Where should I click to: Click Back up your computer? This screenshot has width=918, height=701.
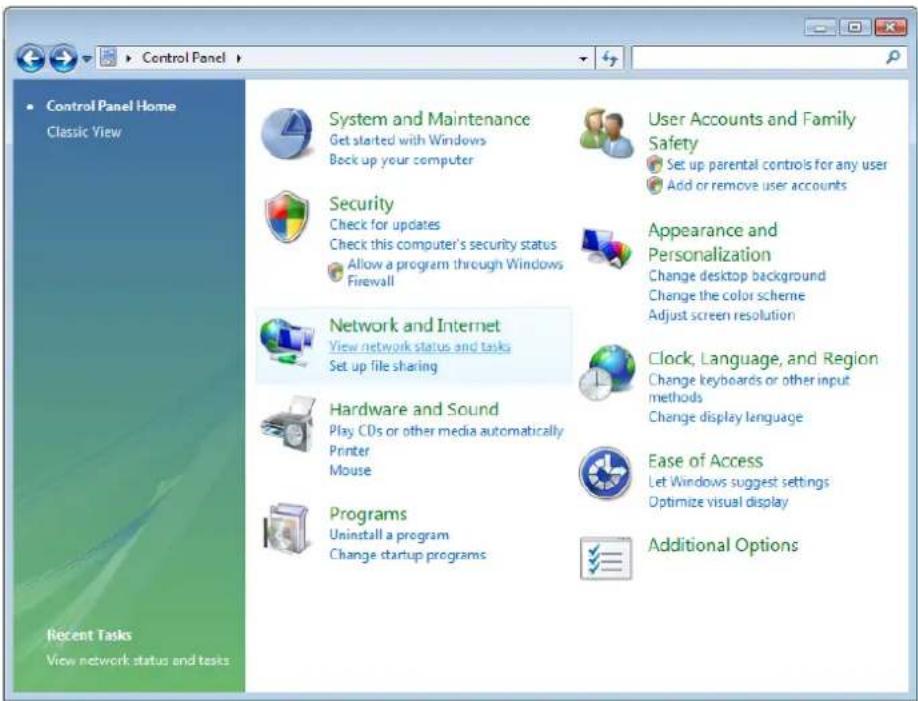tap(401, 160)
